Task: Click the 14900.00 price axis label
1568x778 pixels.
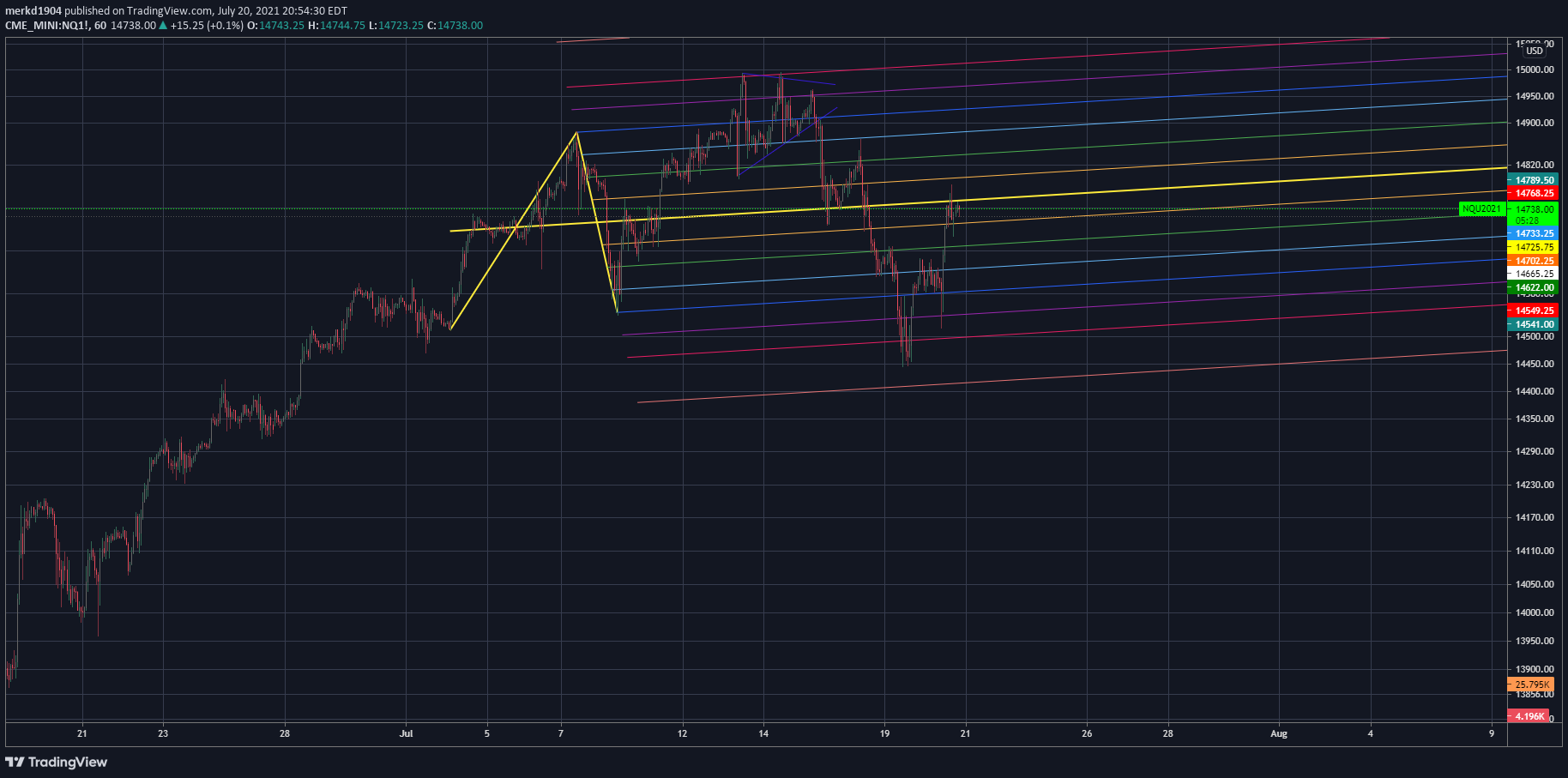Action: pos(1535,124)
